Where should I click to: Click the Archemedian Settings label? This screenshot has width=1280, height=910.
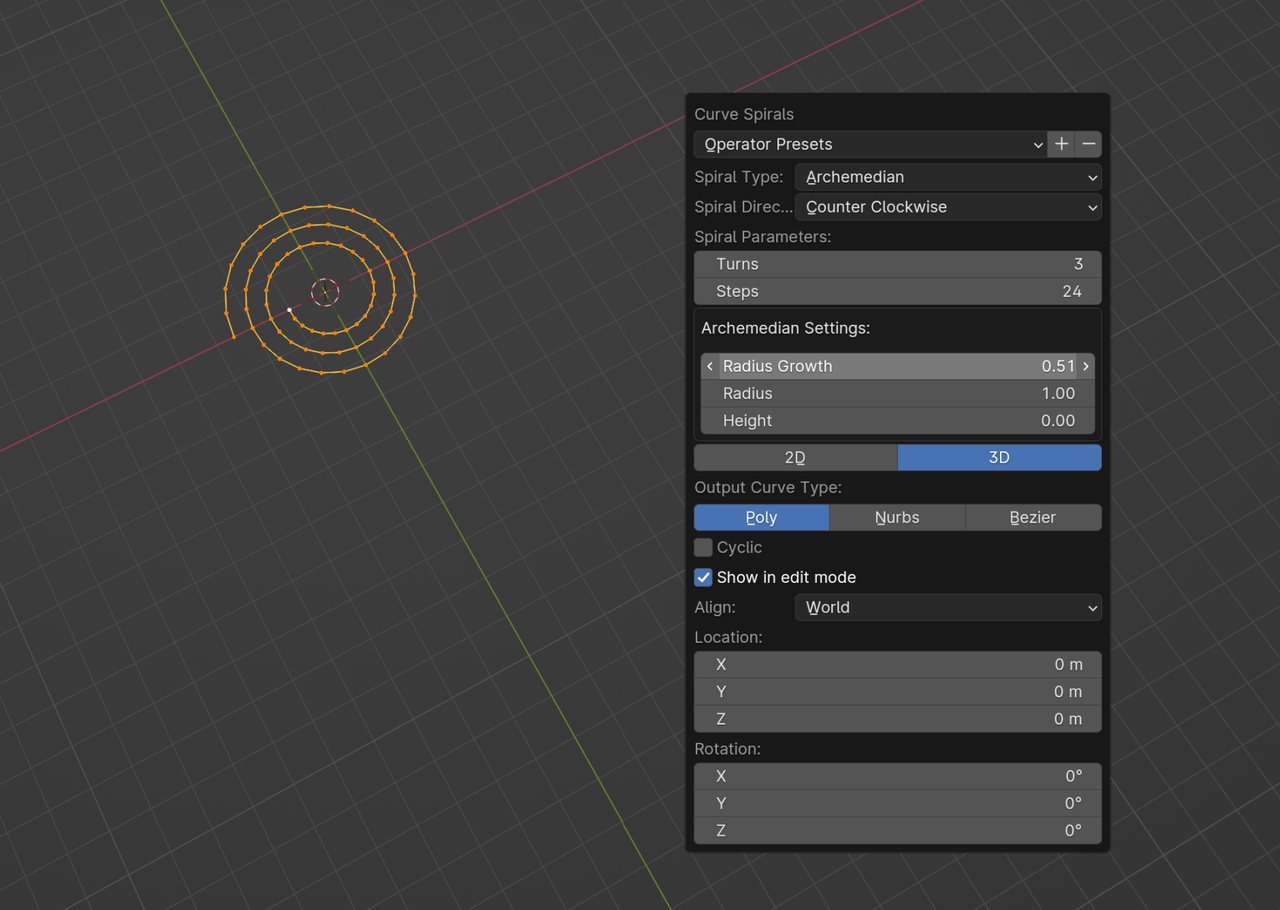(x=786, y=328)
